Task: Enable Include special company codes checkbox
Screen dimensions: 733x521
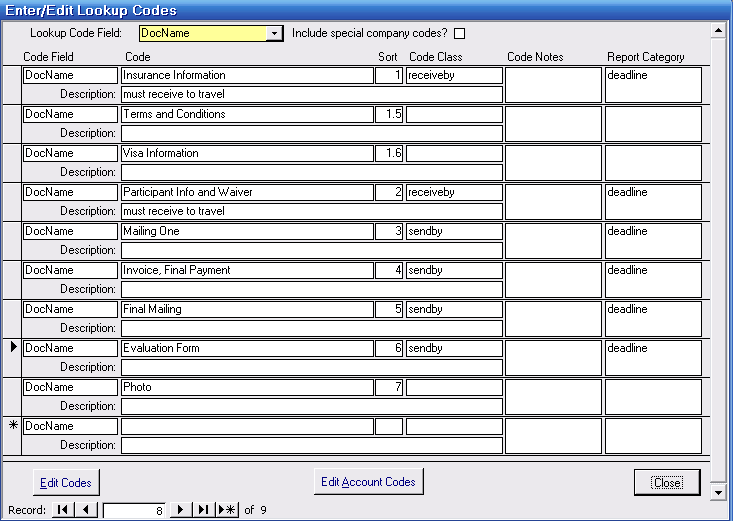Action: coord(459,33)
